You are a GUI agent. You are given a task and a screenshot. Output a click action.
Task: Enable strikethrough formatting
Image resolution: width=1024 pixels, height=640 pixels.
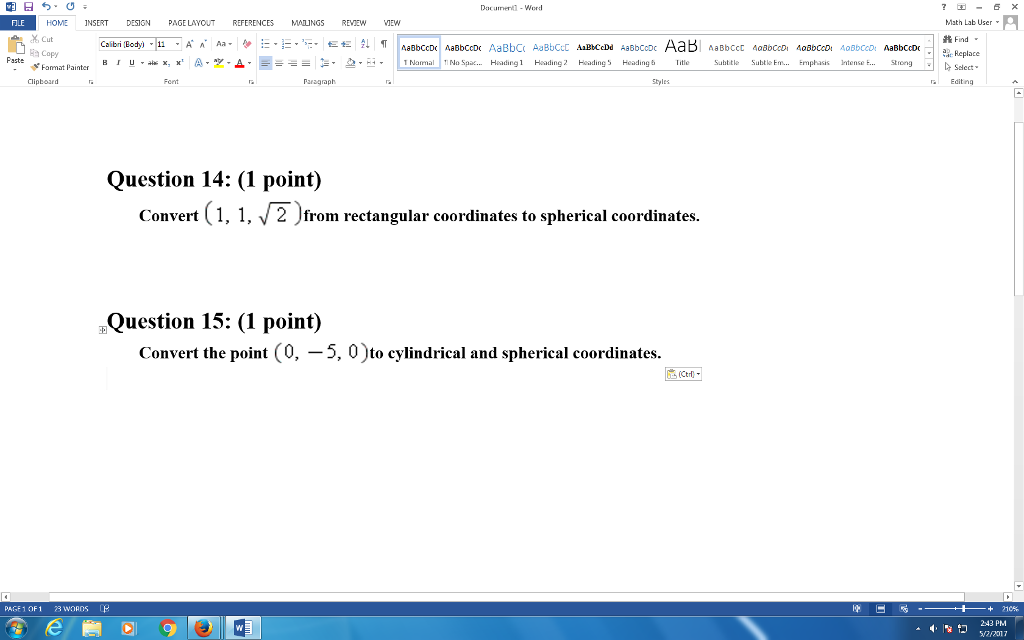point(155,63)
